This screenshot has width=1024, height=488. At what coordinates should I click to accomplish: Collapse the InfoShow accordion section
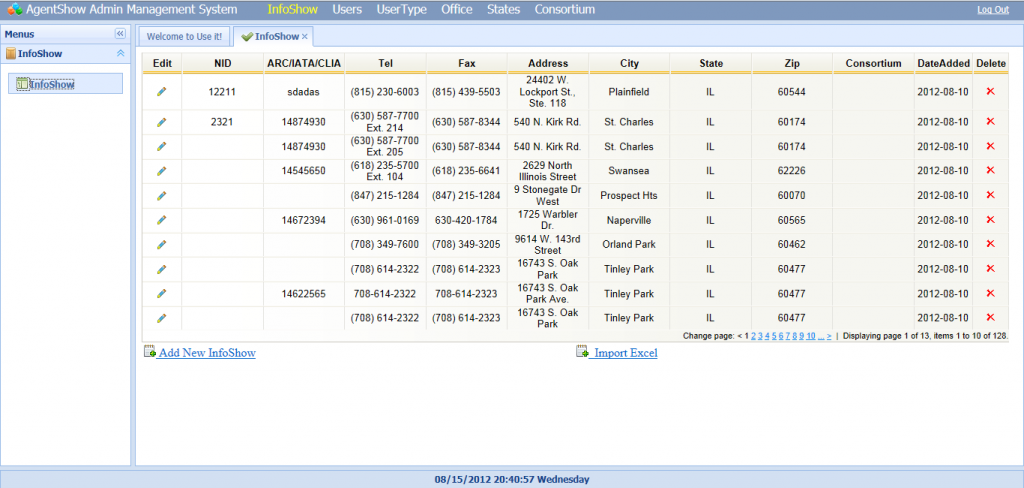(120, 54)
